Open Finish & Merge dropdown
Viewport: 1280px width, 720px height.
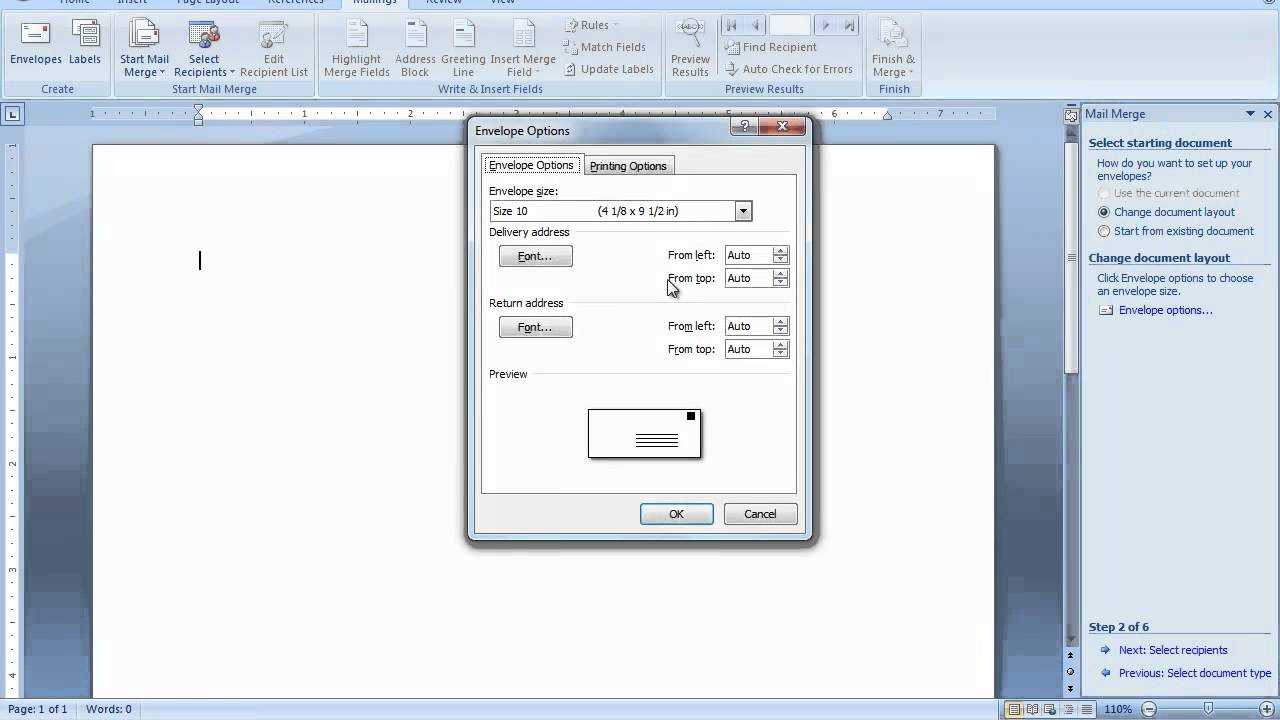point(893,48)
